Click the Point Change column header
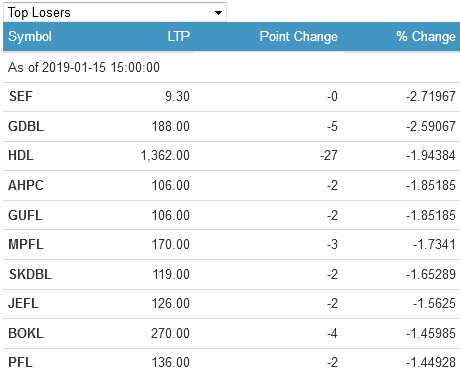Viewport: 460px width, 371px height. point(299,36)
